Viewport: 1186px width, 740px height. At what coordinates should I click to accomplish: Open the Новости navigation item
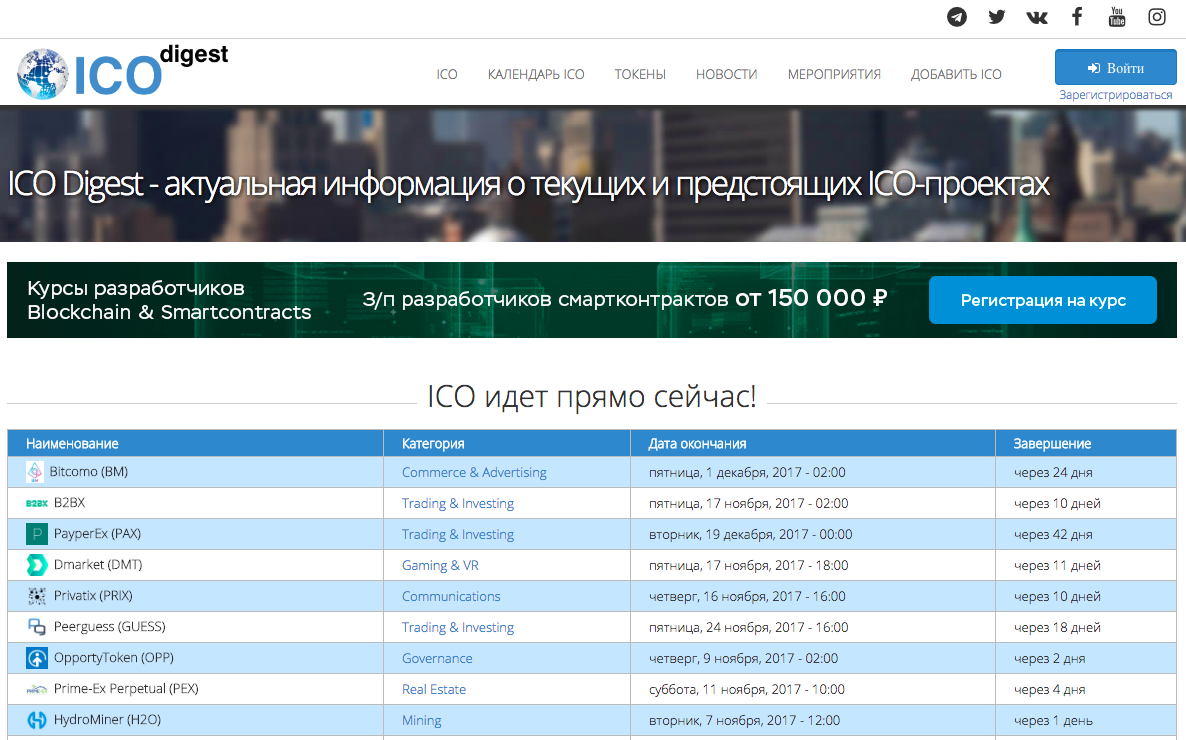click(x=726, y=74)
